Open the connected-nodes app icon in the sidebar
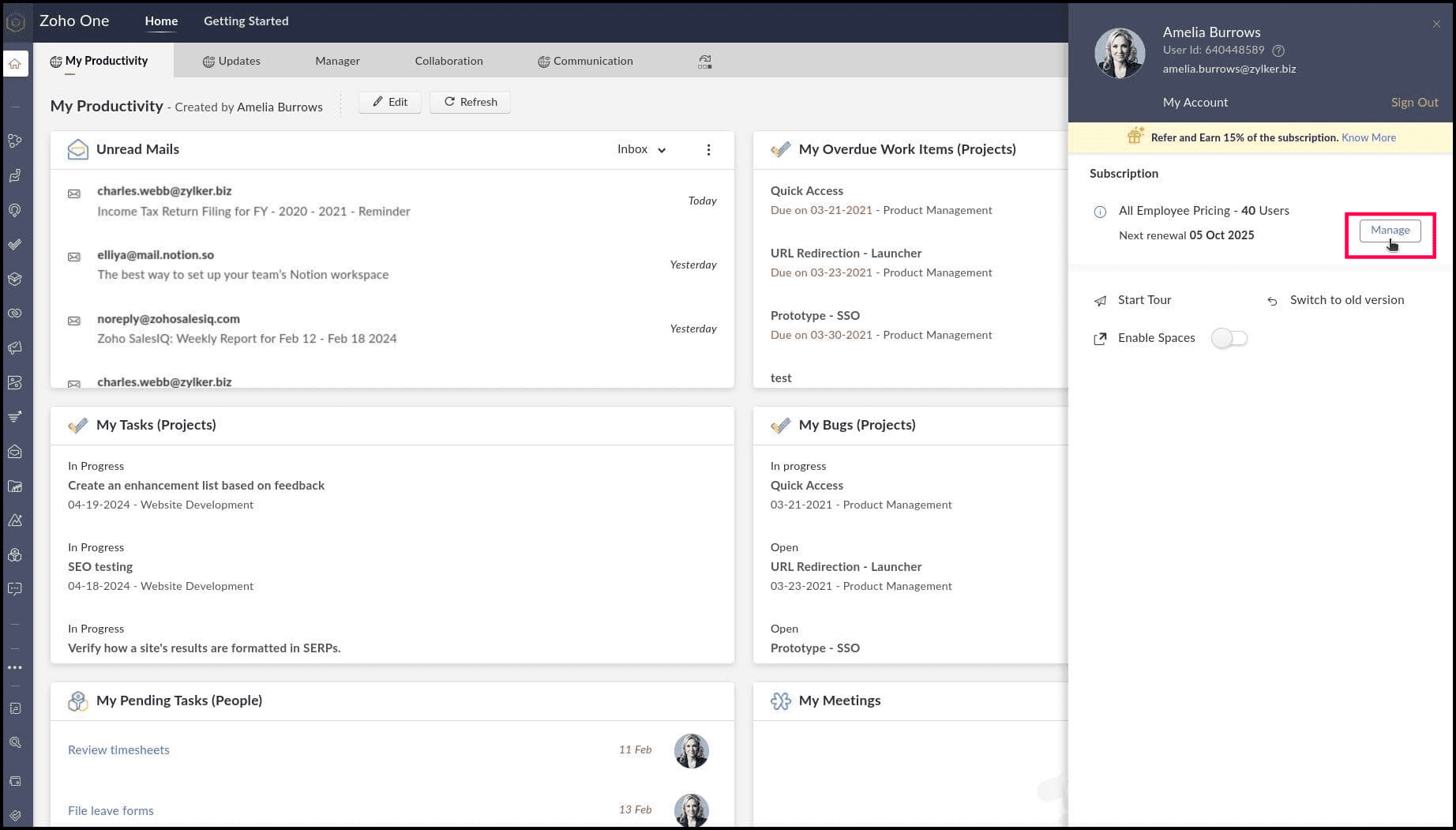This screenshot has width=1456, height=830. coord(15,141)
